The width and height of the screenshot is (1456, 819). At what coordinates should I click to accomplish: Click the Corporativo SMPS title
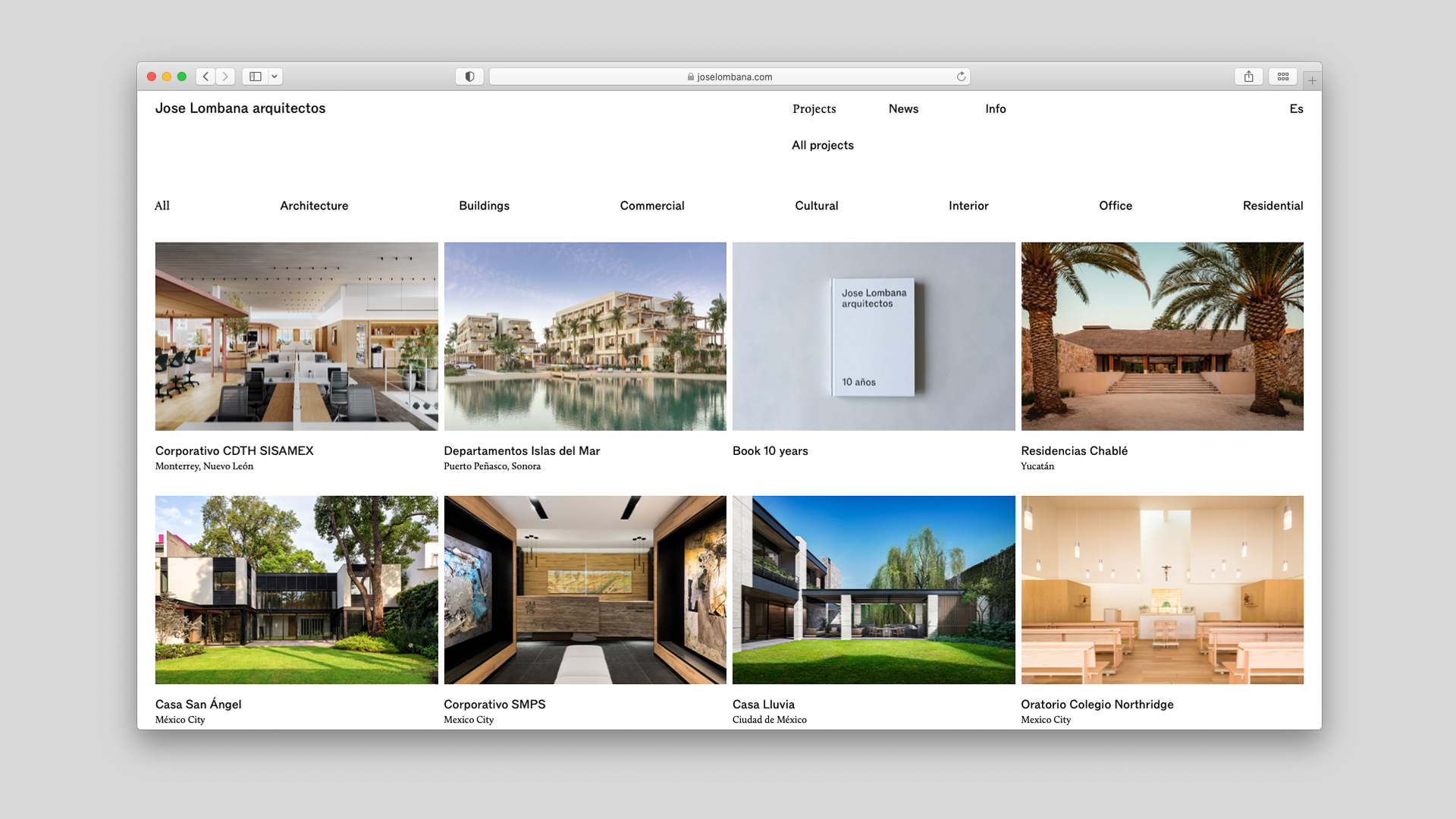494,704
